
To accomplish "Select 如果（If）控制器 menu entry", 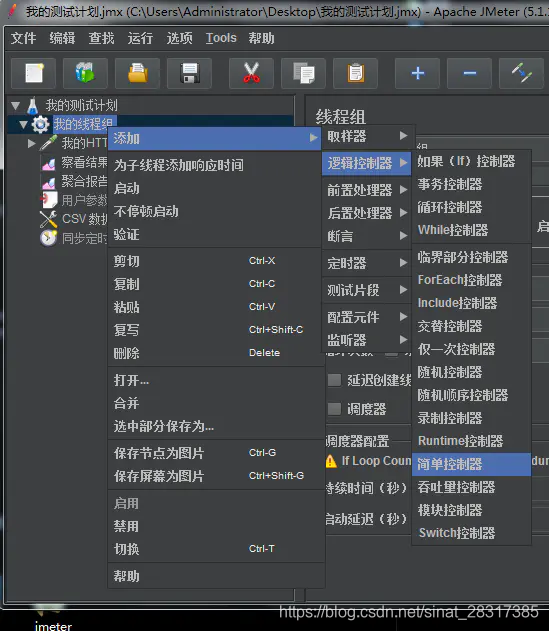I will [x=472, y=161].
